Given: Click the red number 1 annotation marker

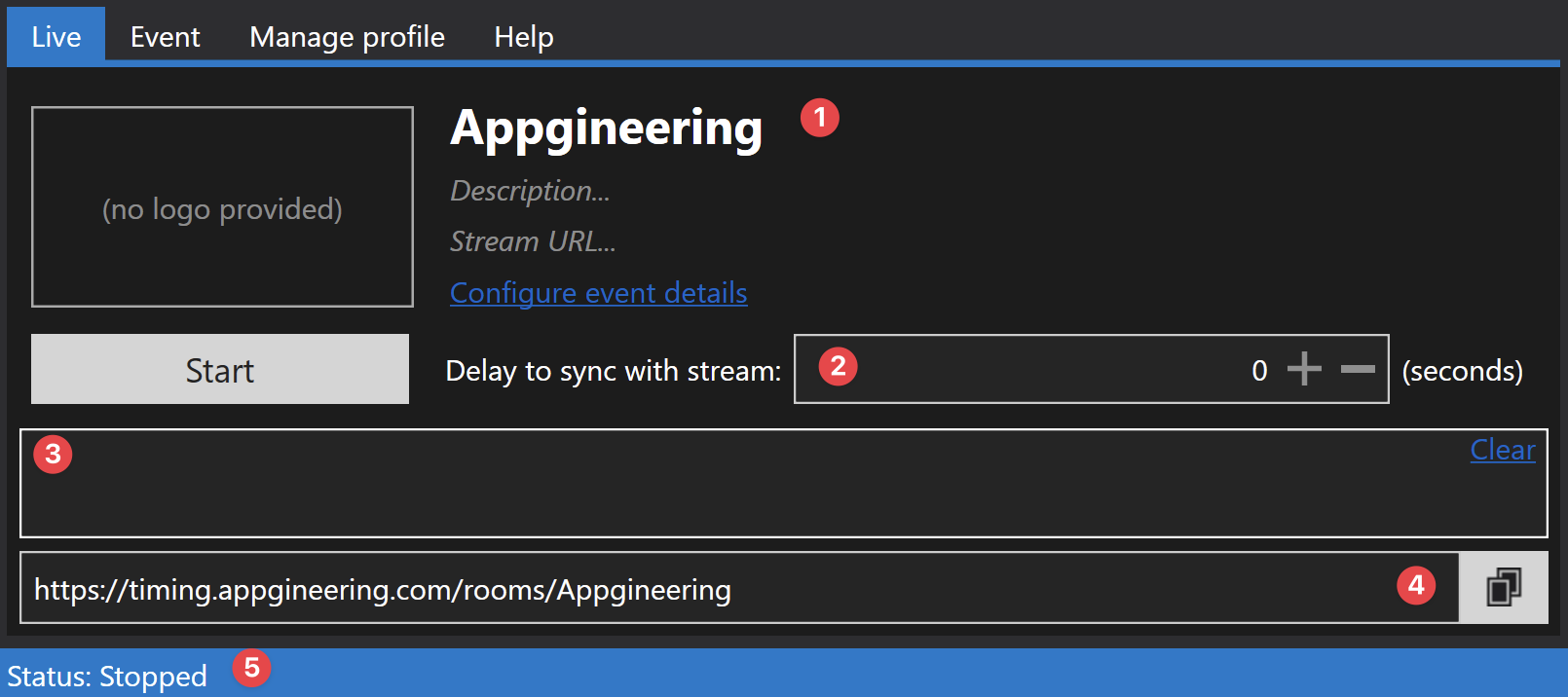Looking at the screenshot, I should [x=820, y=118].
